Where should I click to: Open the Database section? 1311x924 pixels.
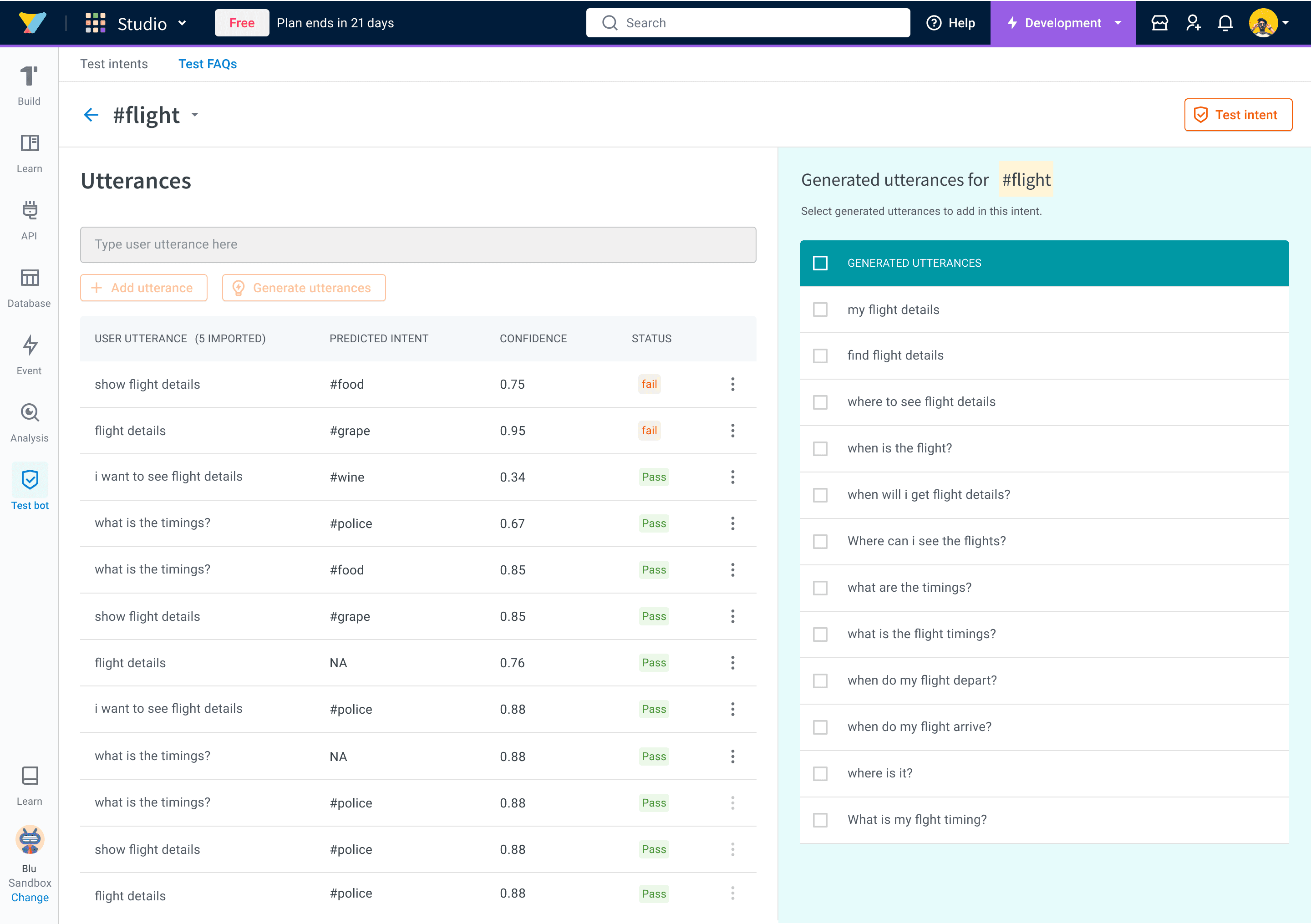[29, 288]
